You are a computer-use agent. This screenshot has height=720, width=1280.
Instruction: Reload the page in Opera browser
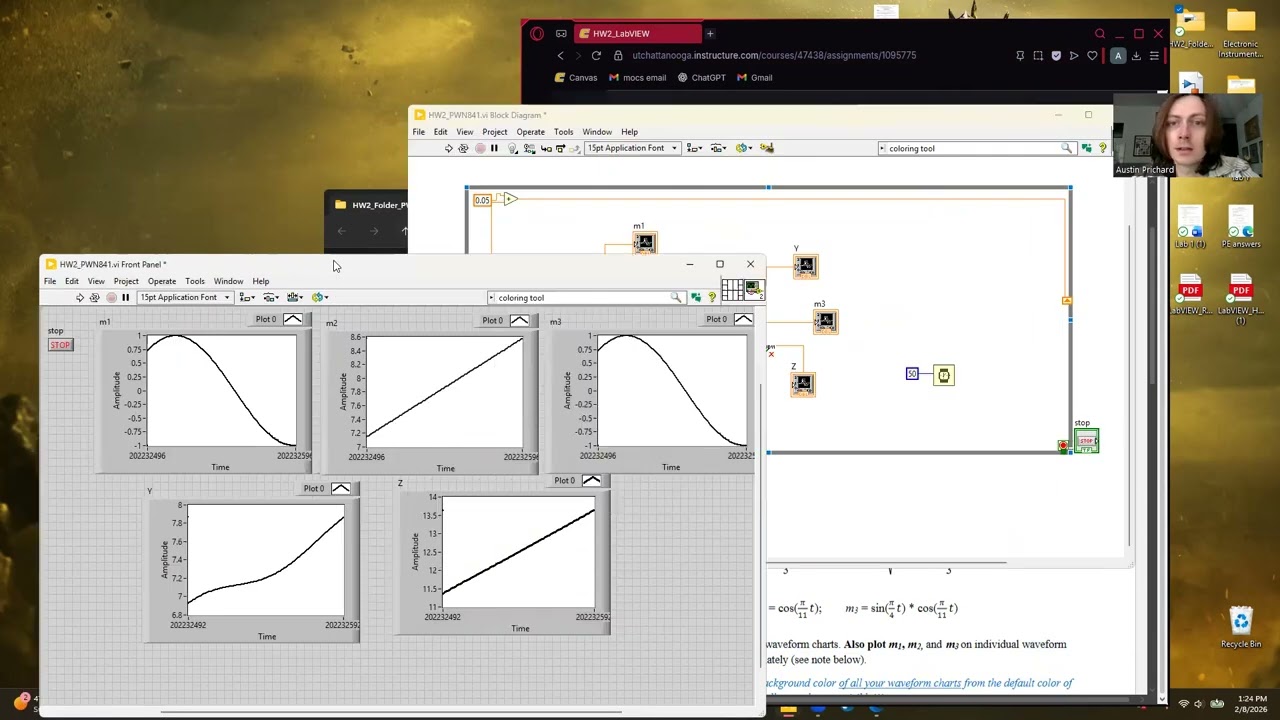[596, 56]
